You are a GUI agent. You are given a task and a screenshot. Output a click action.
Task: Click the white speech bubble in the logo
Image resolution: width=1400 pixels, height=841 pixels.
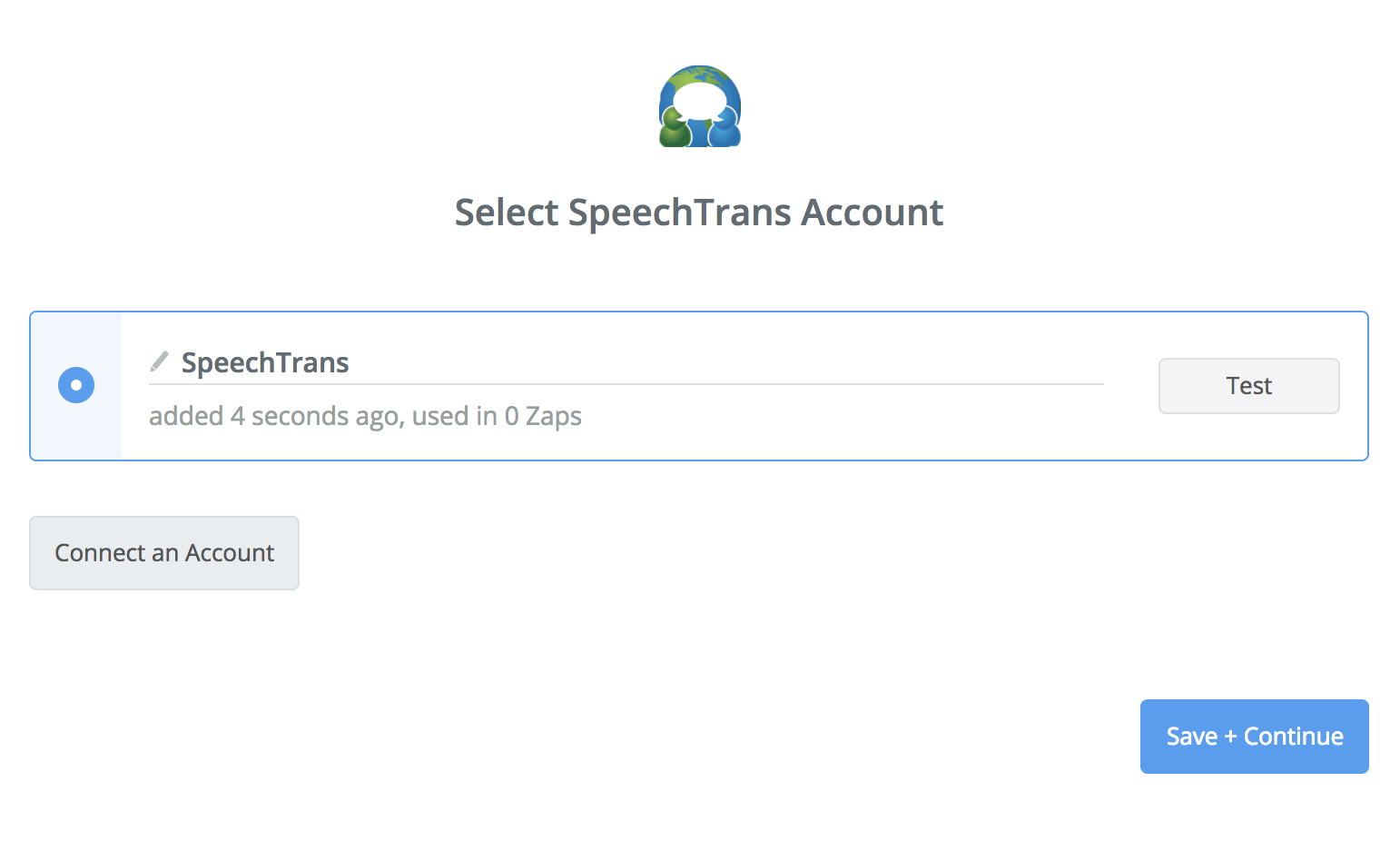click(699, 102)
